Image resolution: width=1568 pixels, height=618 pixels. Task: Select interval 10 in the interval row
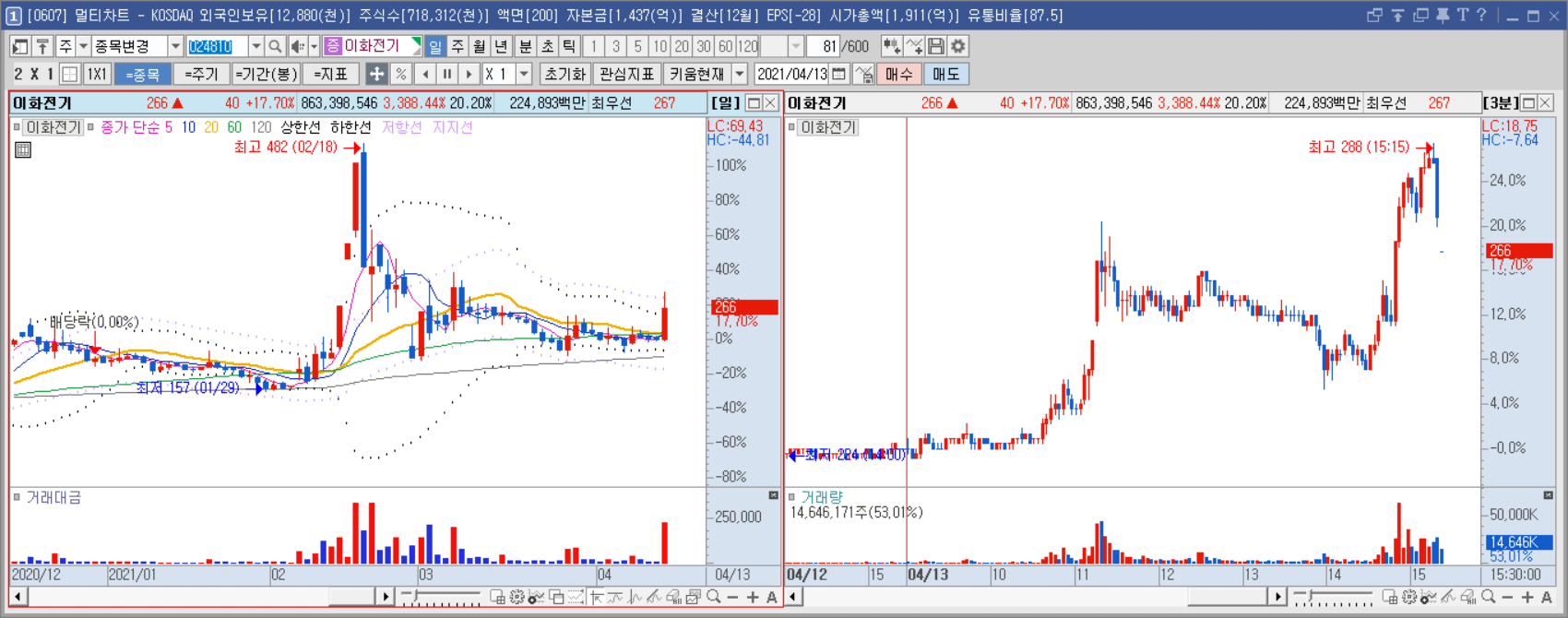[x=659, y=46]
